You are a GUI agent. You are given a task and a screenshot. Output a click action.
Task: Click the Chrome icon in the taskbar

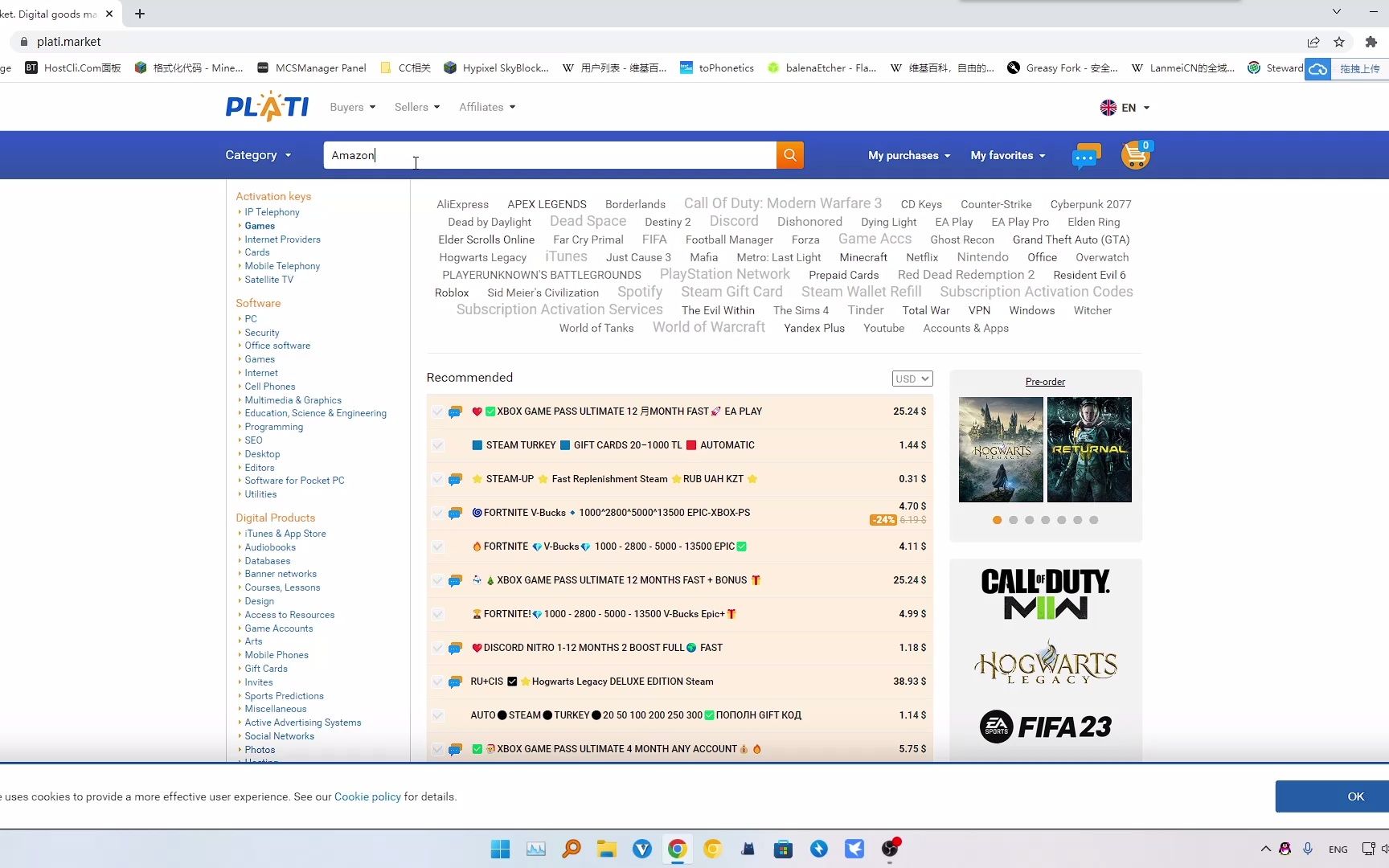677,849
